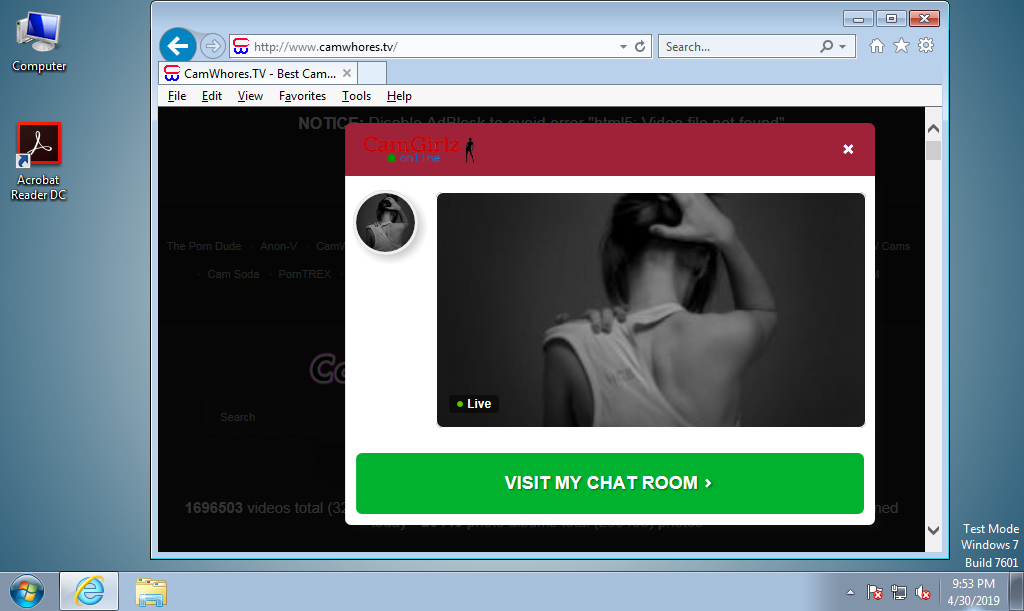Image resolution: width=1024 pixels, height=611 pixels.
Task: Close the CamWhores.TV tab with its X
Action: click(x=347, y=73)
